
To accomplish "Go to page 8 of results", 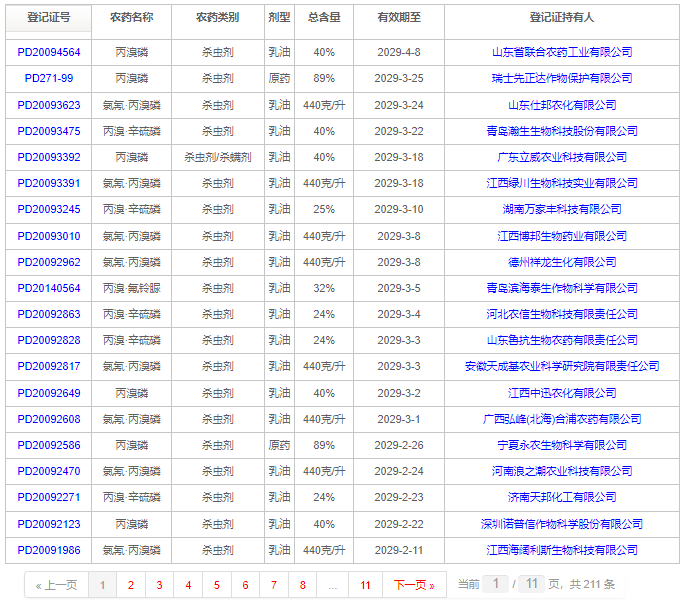I will (x=303, y=585).
